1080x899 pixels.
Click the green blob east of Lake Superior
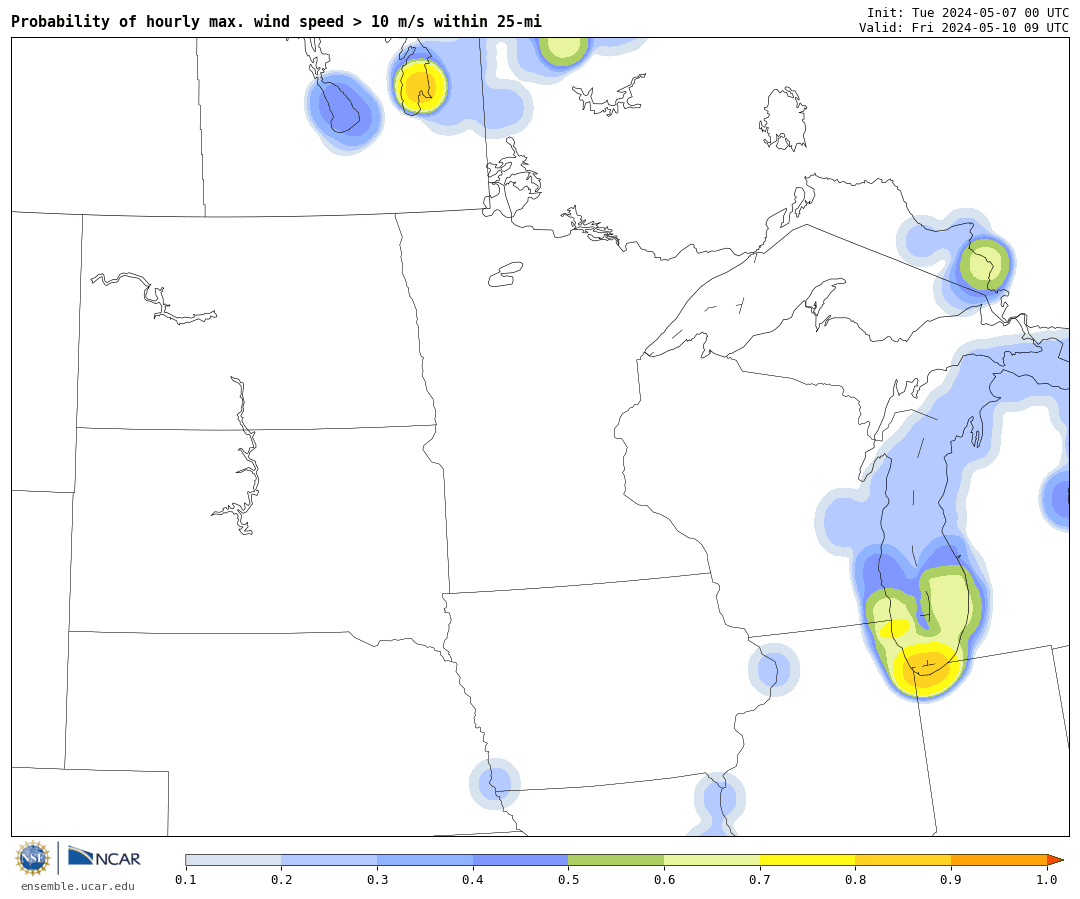click(985, 264)
